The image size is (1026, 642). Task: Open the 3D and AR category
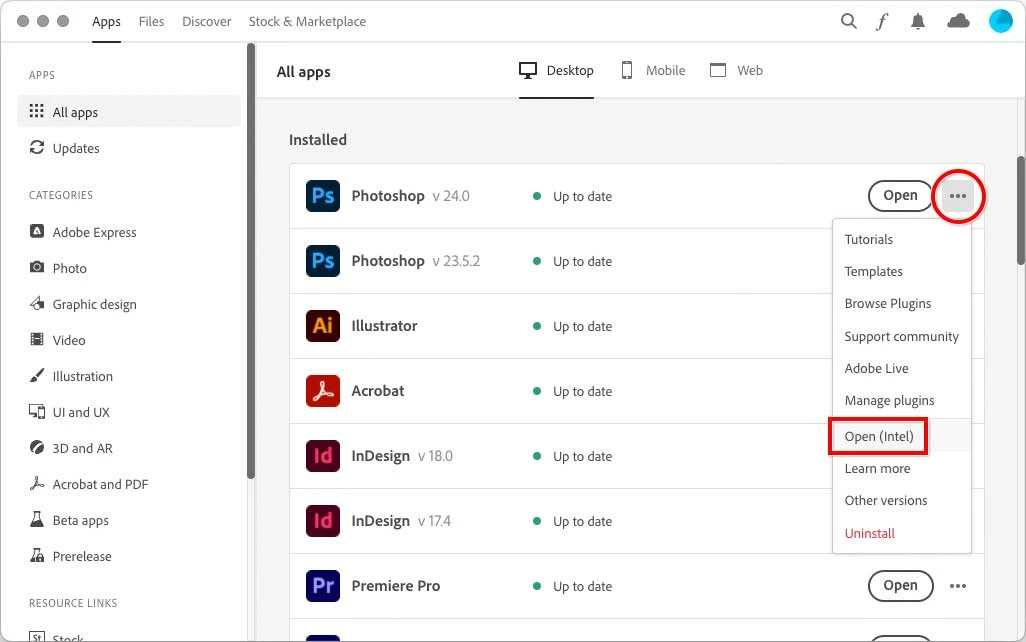(71, 448)
